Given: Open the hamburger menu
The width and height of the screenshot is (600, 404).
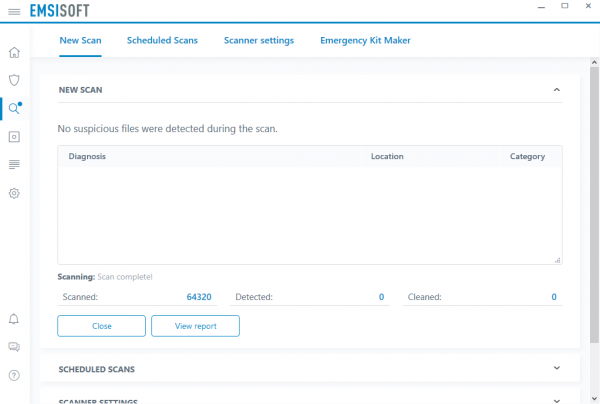Looking at the screenshot, I should (14, 11).
